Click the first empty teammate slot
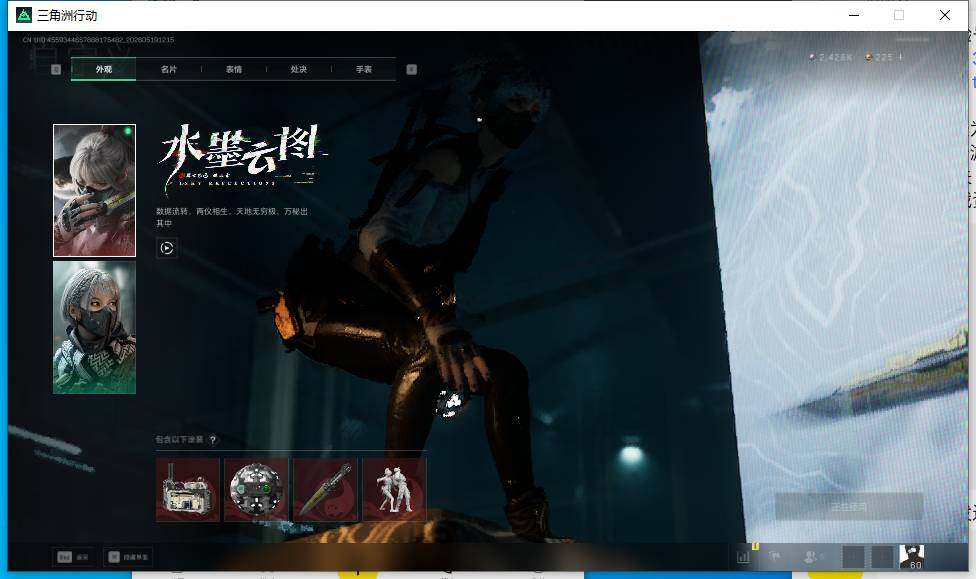This screenshot has height=579, width=976. coord(853,557)
